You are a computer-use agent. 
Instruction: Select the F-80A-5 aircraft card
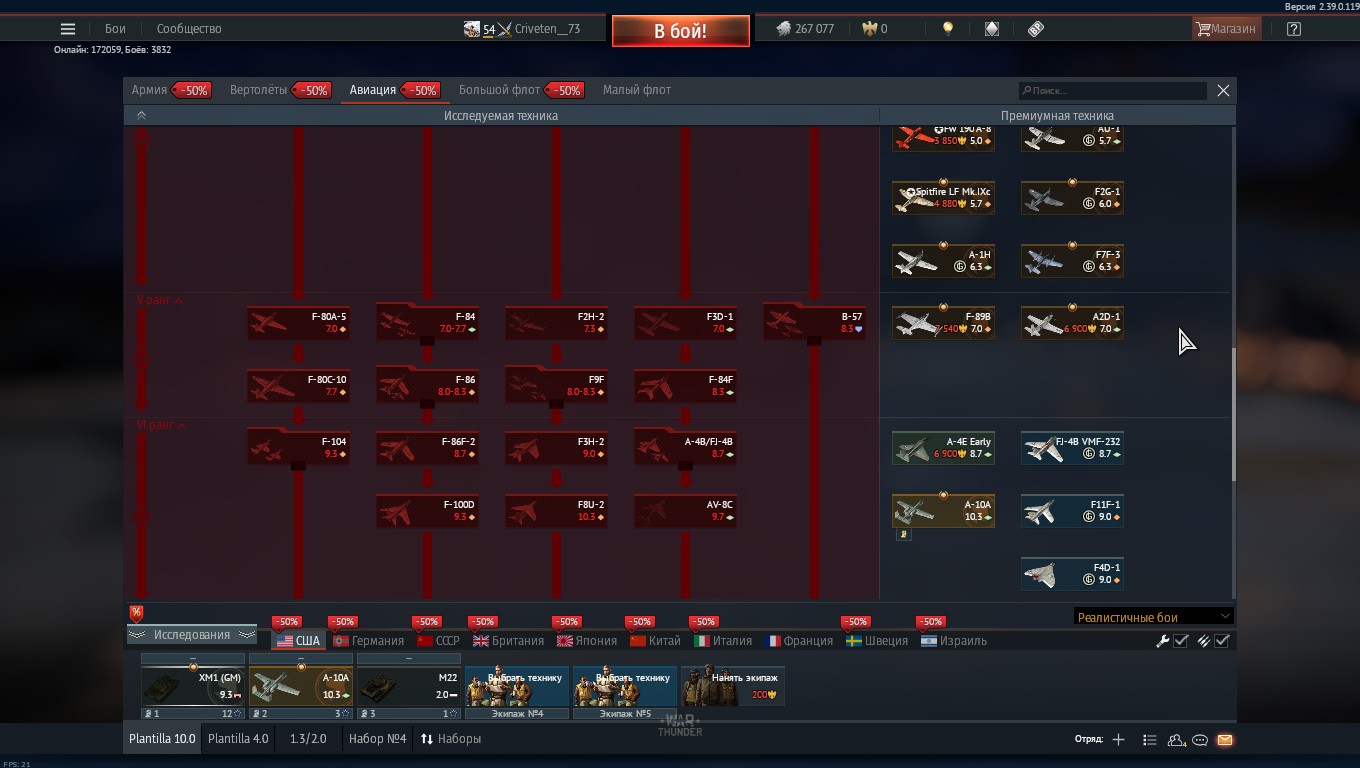(298, 323)
